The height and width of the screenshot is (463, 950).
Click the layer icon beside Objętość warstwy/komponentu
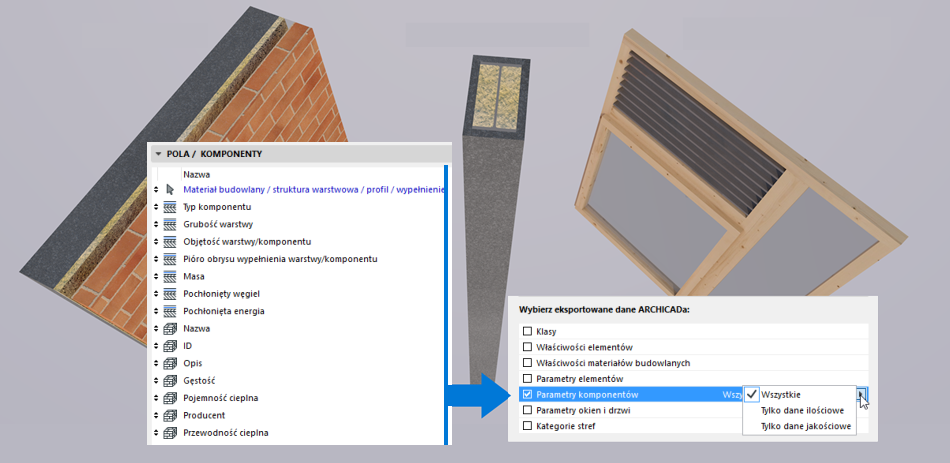point(170,242)
